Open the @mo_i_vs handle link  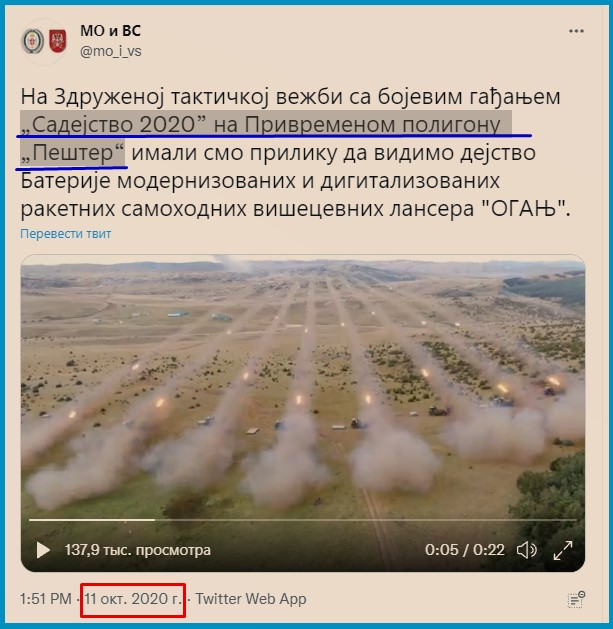tap(110, 51)
